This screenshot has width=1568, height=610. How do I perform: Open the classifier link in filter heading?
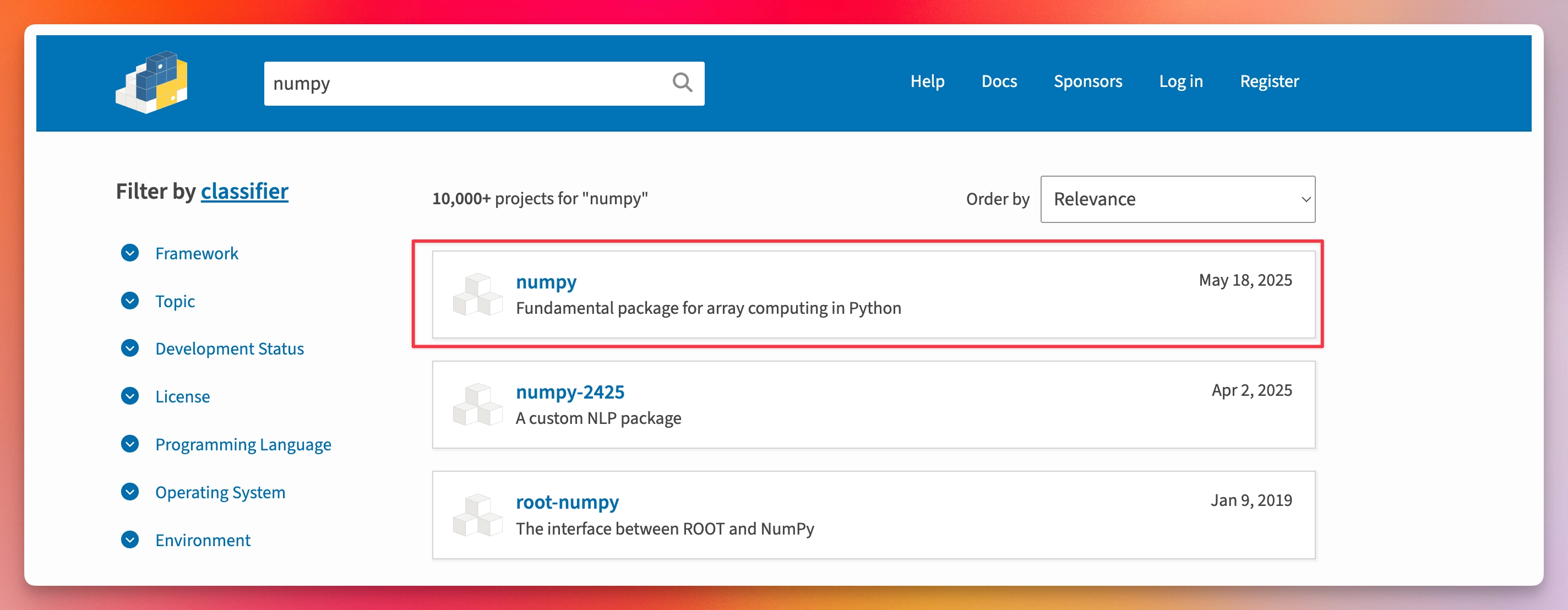point(244,191)
